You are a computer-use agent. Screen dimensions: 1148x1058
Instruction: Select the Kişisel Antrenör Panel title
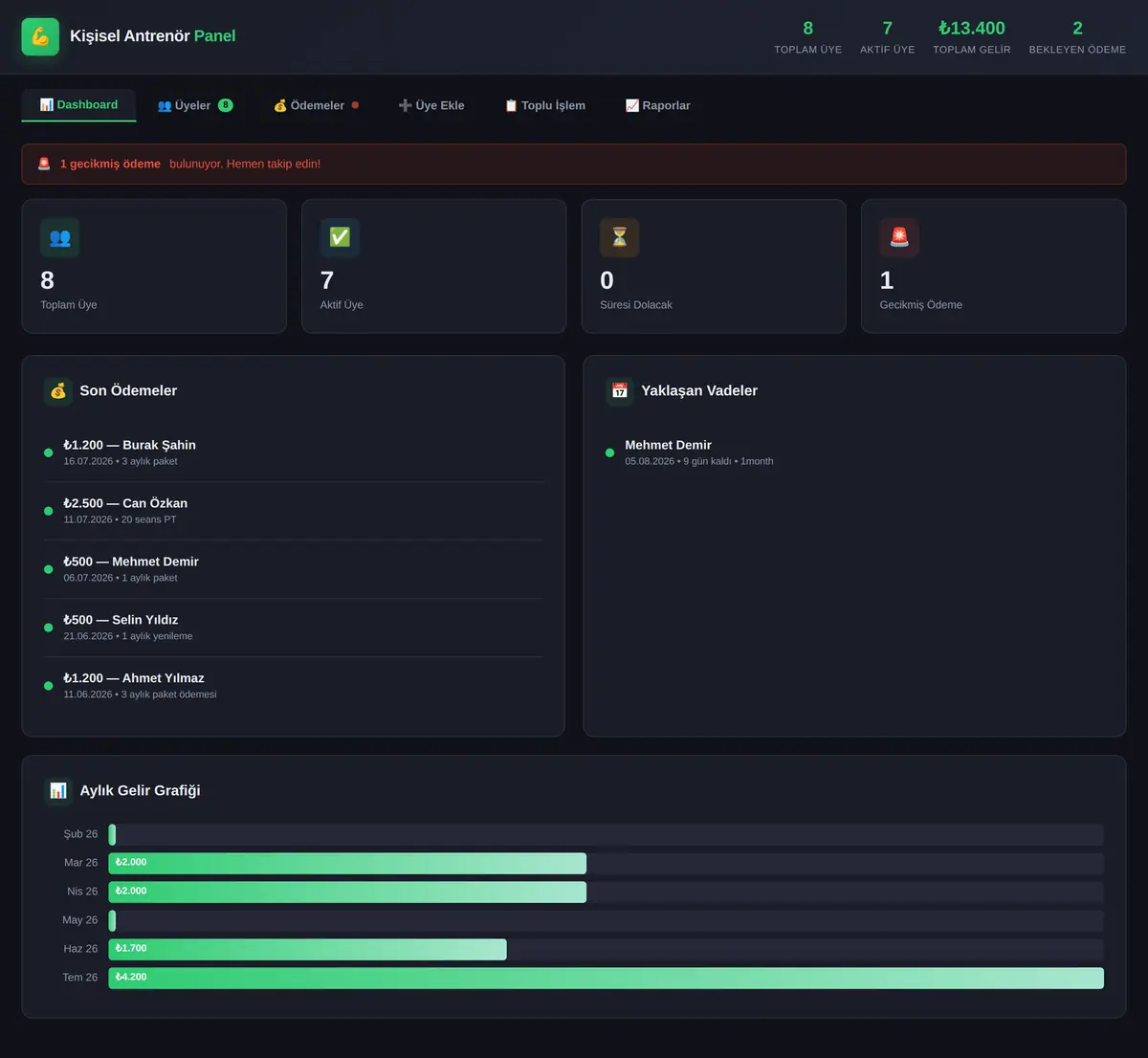153,36
